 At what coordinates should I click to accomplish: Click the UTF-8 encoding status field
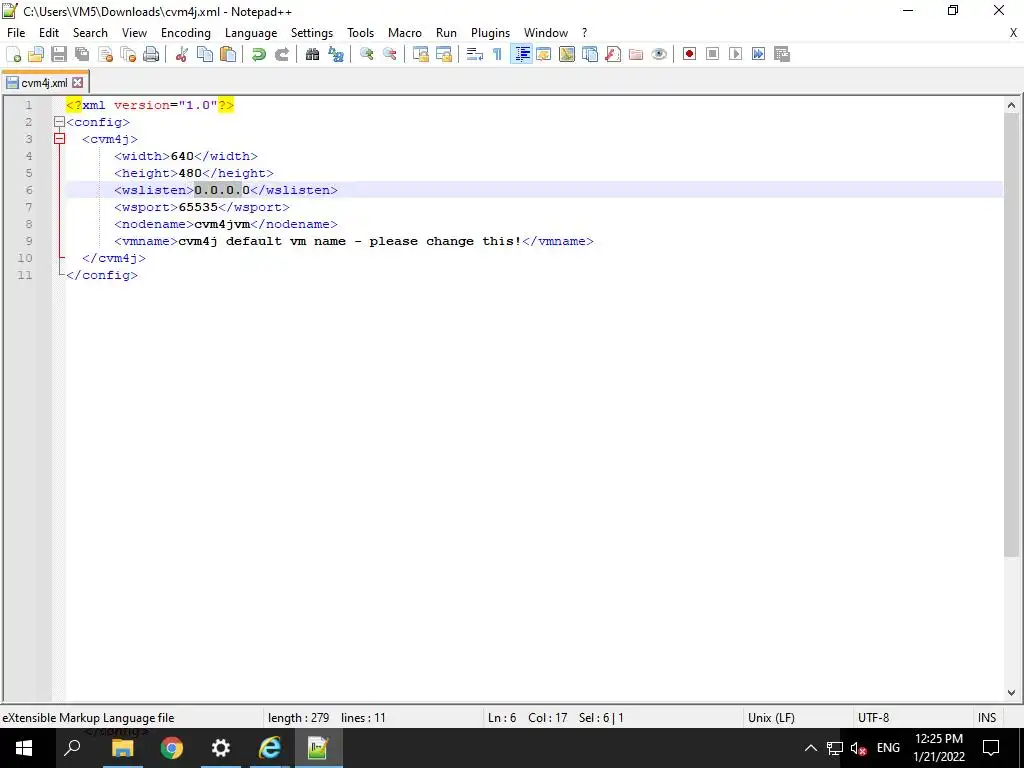(873, 718)
